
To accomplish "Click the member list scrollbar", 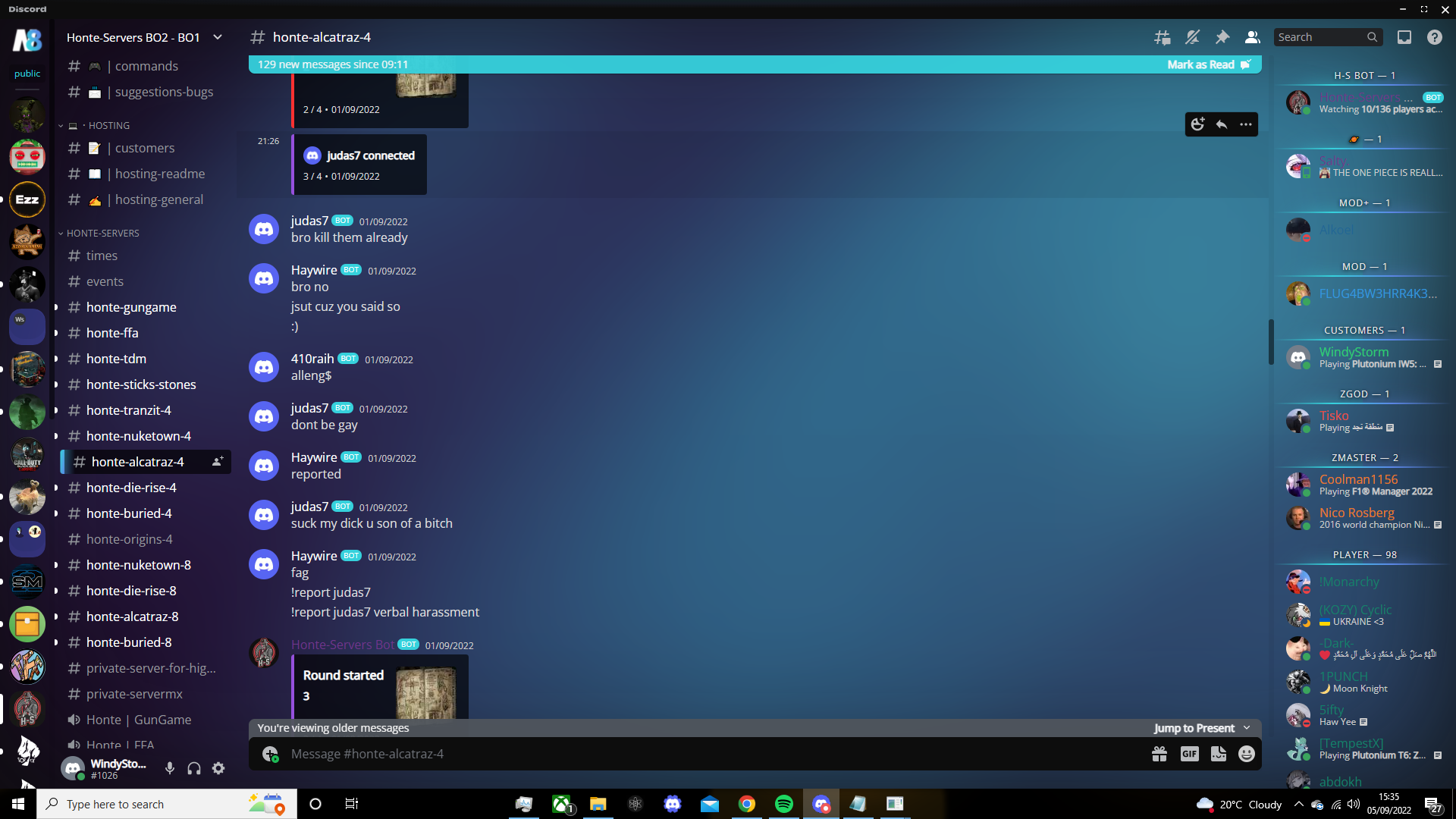I will tap(1271, 342).
